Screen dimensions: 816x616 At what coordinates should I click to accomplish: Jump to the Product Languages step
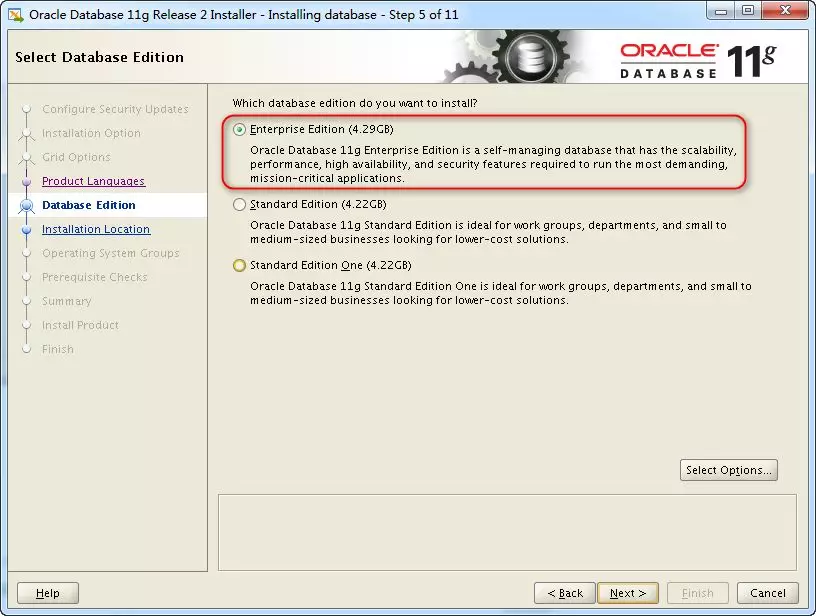click(x=93, y=181)
